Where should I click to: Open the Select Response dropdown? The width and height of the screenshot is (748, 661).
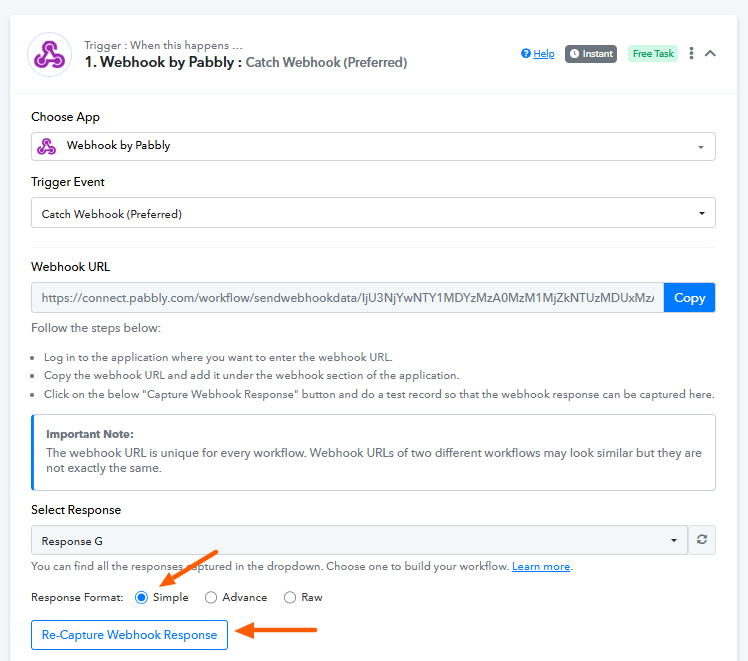click(x=359, y=540)
